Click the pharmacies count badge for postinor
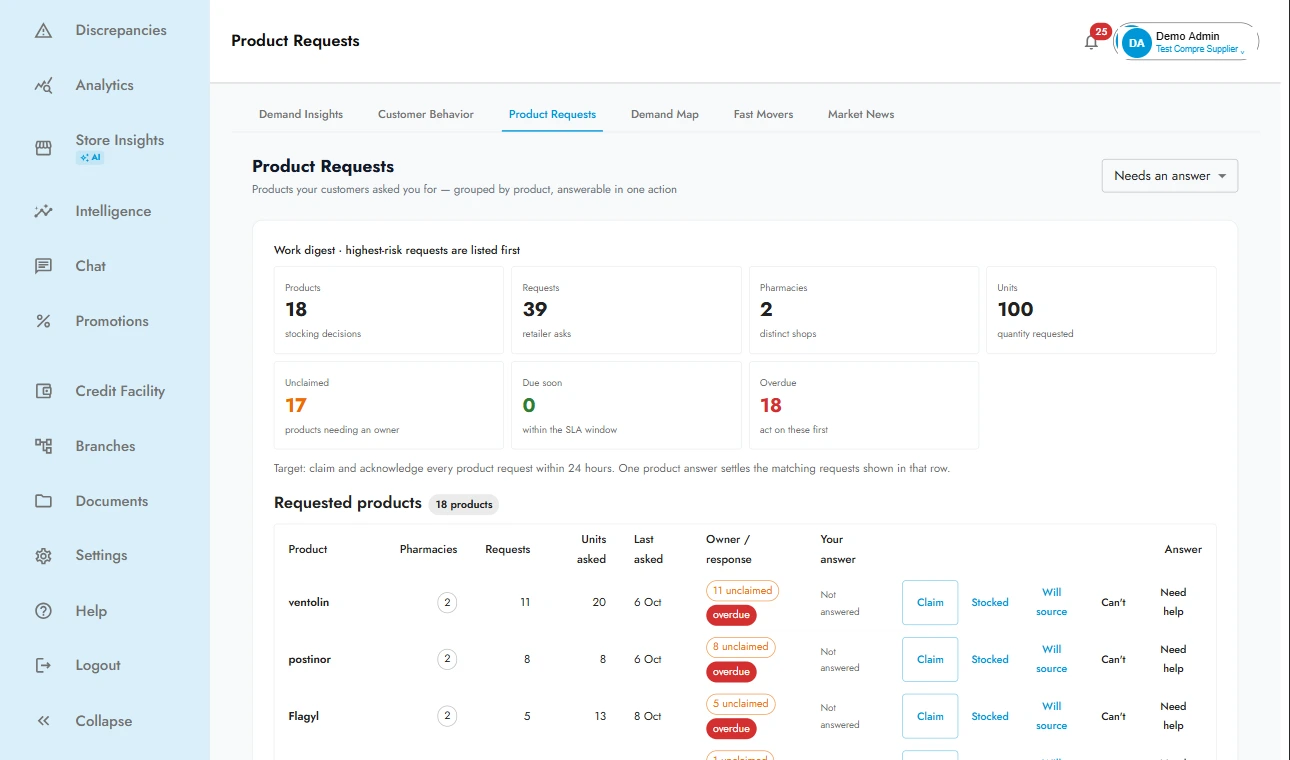The image size is (1290, 760). 447,660
